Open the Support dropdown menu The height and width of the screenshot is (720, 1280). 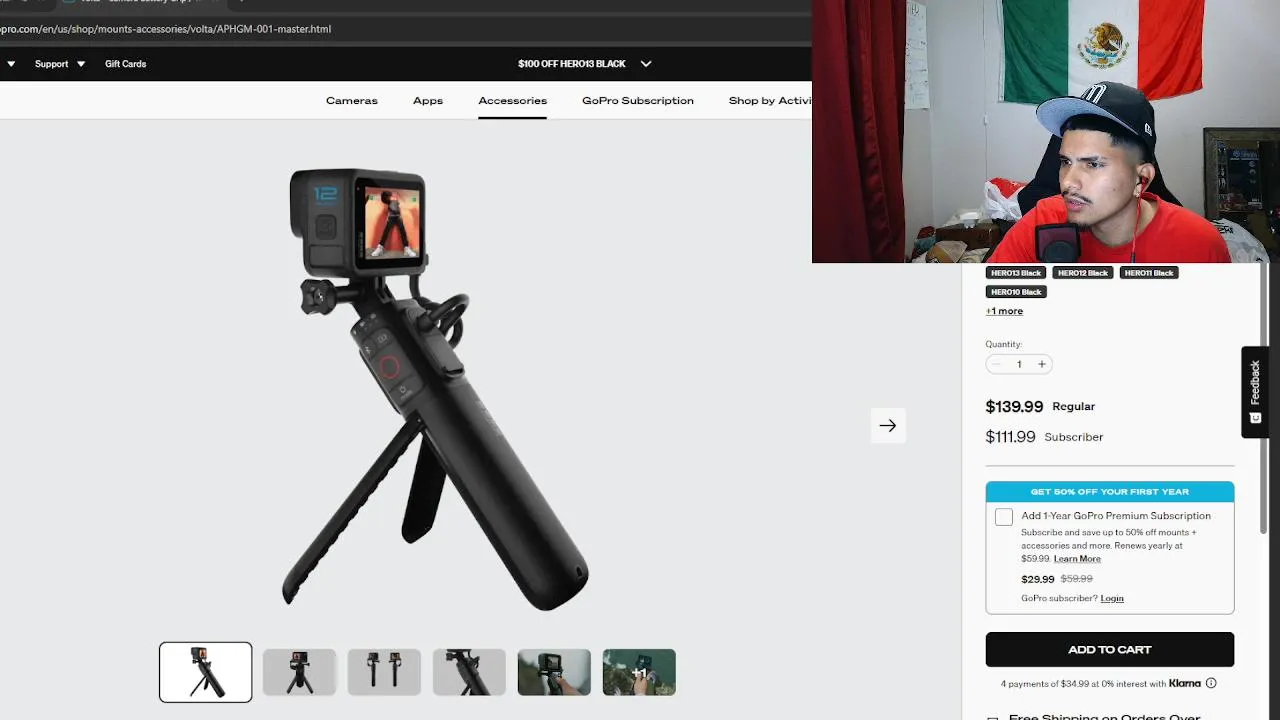click(60, 64)
